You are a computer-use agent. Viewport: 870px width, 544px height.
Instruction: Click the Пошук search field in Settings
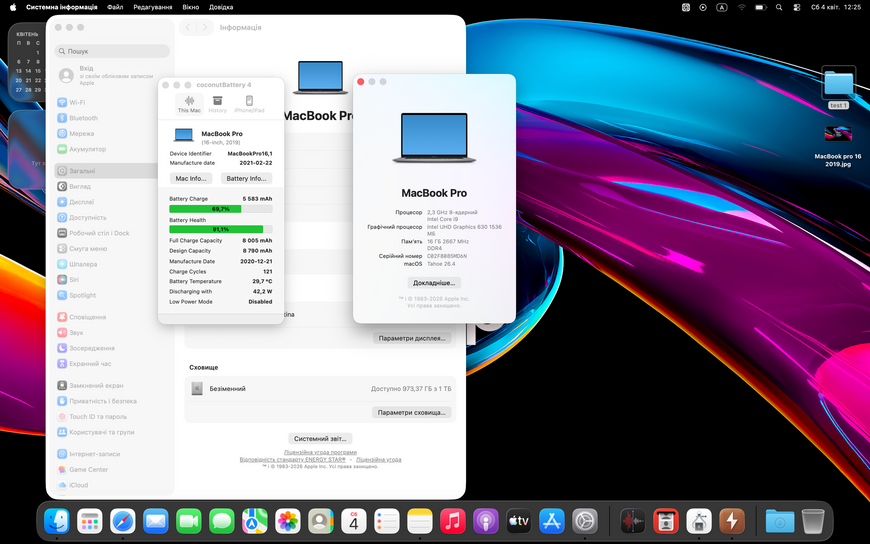112,51
